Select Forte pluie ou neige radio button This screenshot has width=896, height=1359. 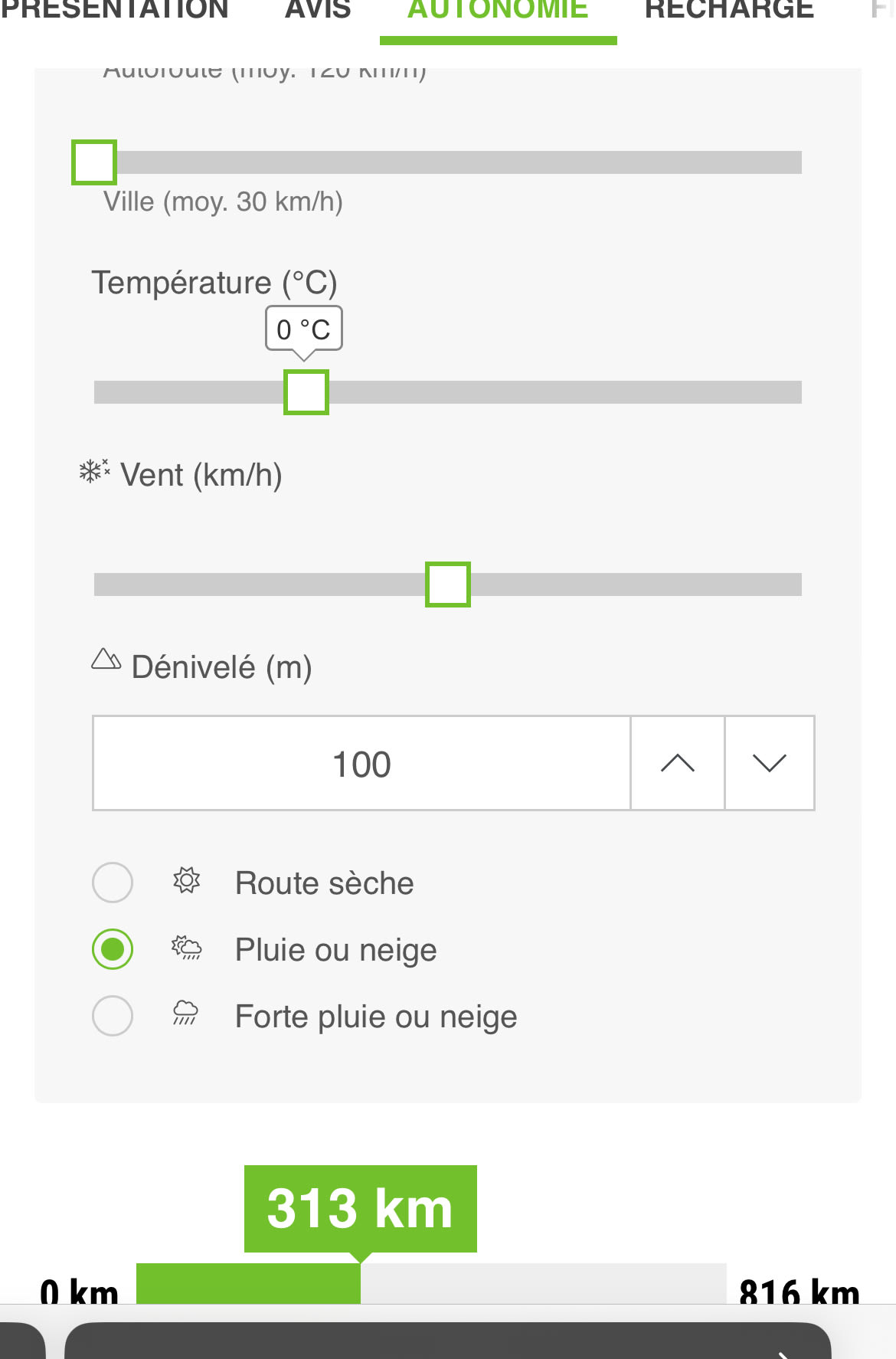pyautogui.click(x=113, y=1016)
